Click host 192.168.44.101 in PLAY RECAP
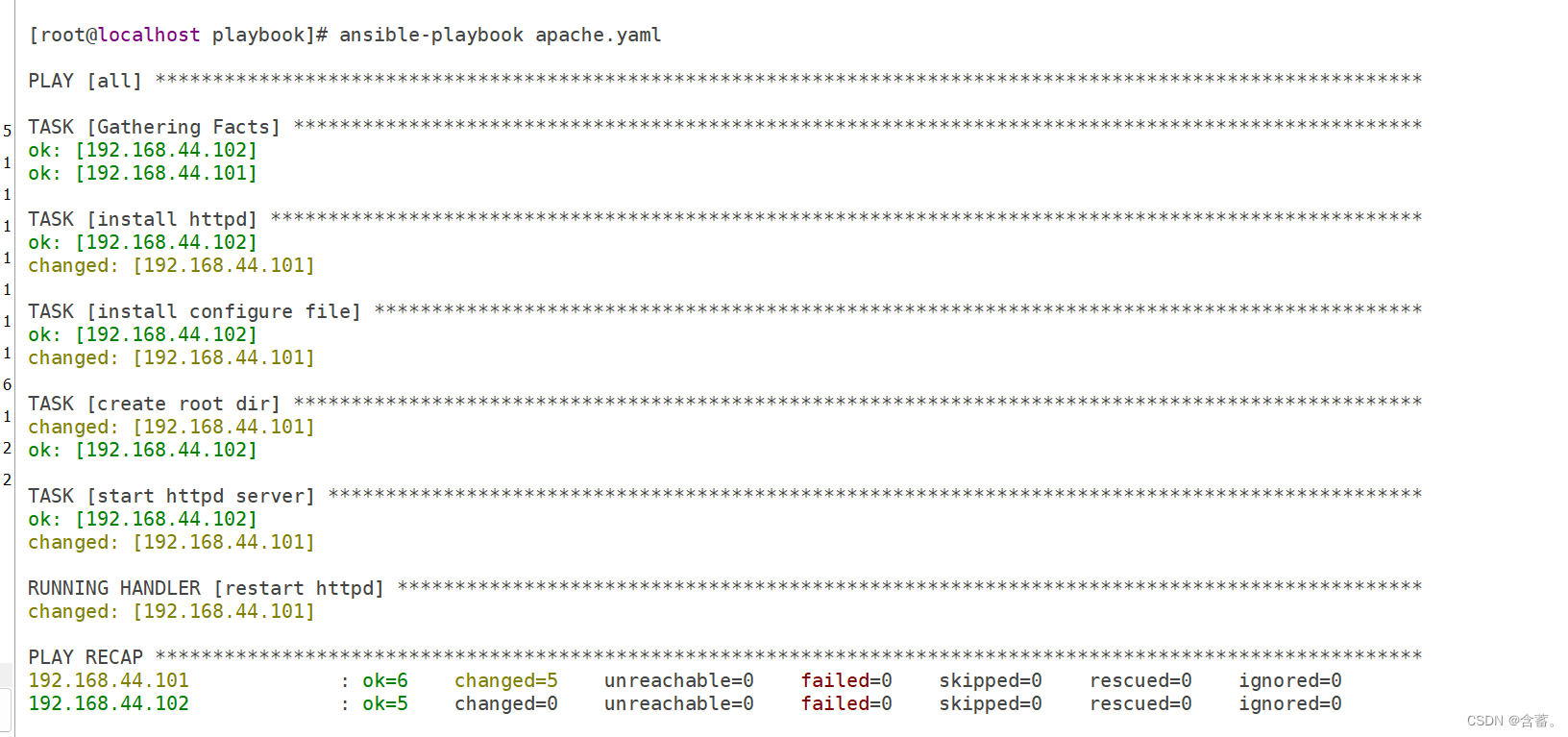Viewport: 1568px width, 737px height. click(x=109, y=680)
